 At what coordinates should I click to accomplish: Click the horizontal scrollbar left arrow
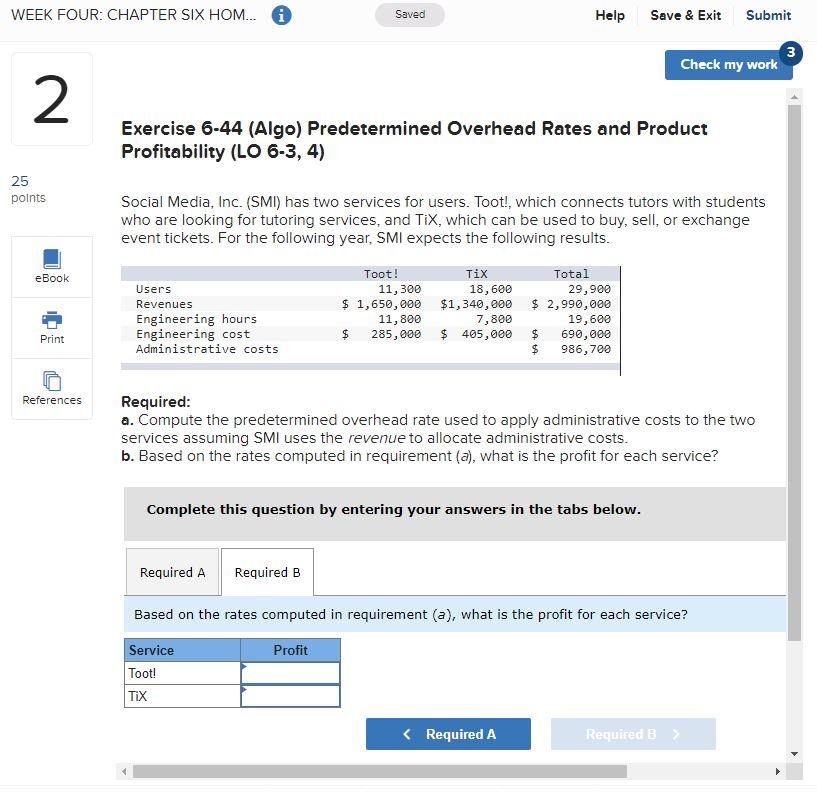pyautogui.click(x=124, y=771)
